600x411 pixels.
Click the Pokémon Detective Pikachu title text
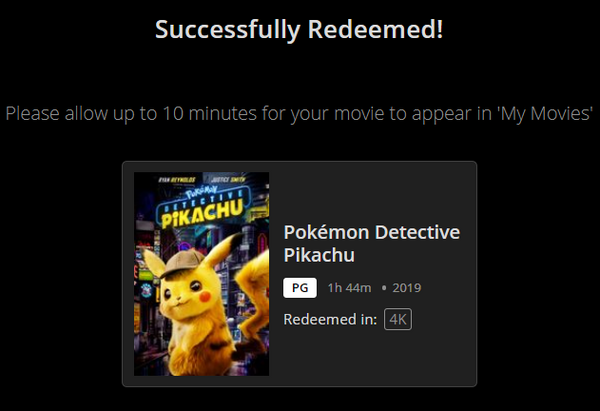[x=372, y=243]
